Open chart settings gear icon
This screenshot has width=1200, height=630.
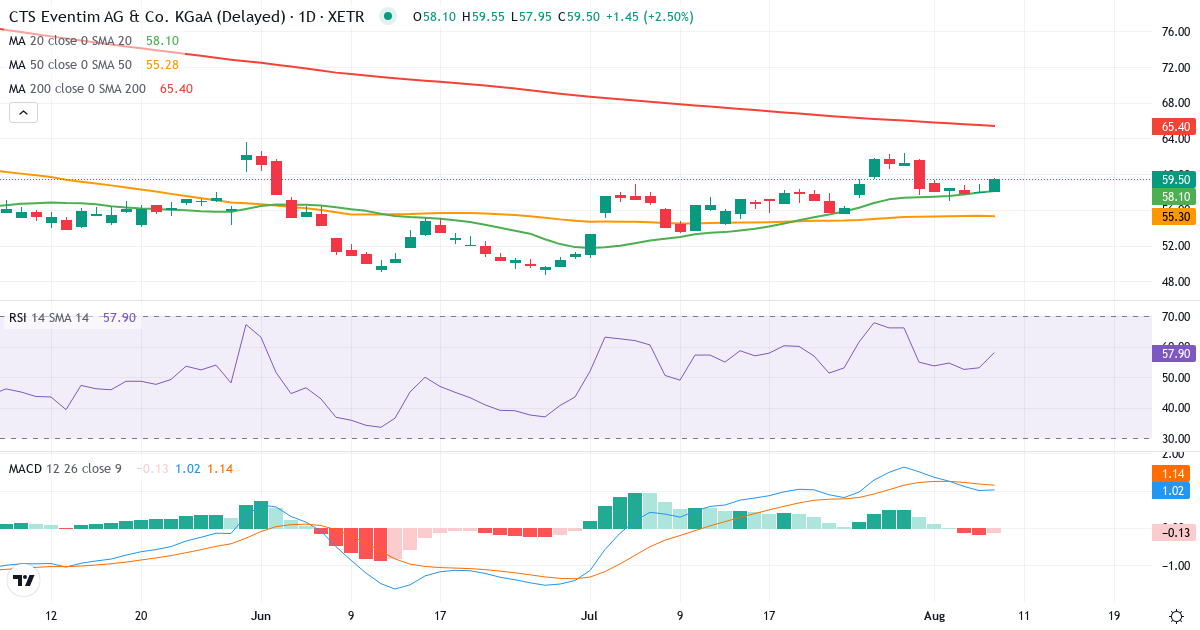(1176, 616)
